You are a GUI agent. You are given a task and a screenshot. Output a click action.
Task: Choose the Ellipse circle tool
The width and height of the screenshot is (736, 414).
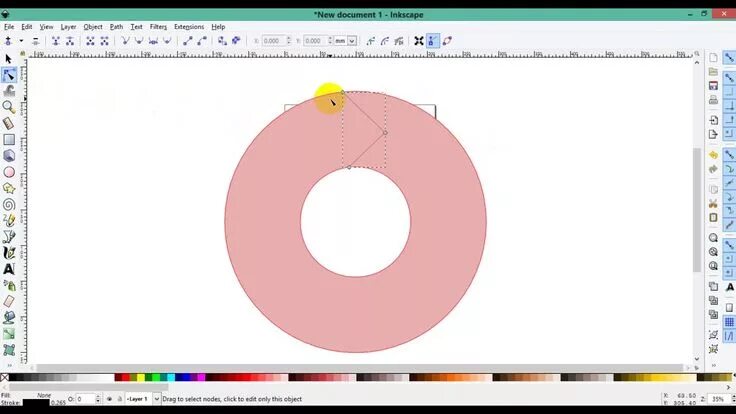pos(9,172)
